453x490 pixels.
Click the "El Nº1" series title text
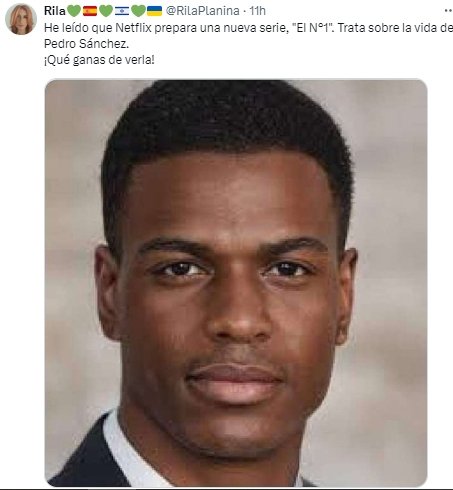pyautogui.click(x=315, y=28)
